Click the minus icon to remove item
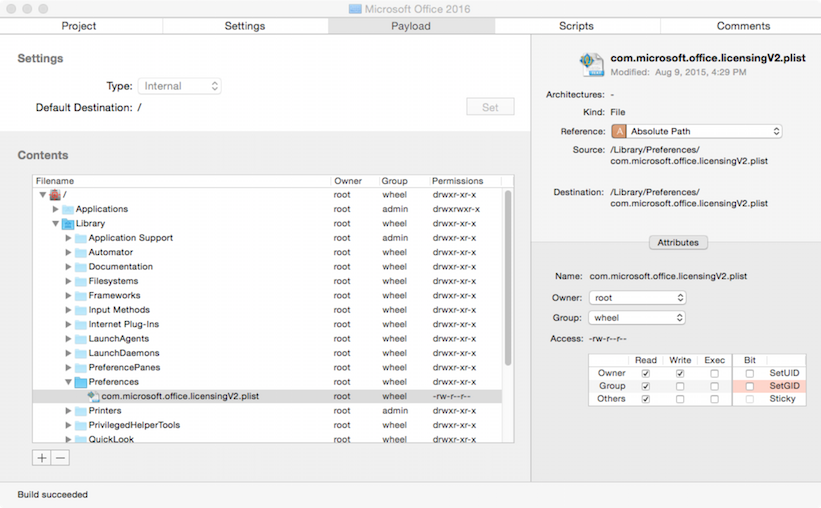 tap(61, 458)
